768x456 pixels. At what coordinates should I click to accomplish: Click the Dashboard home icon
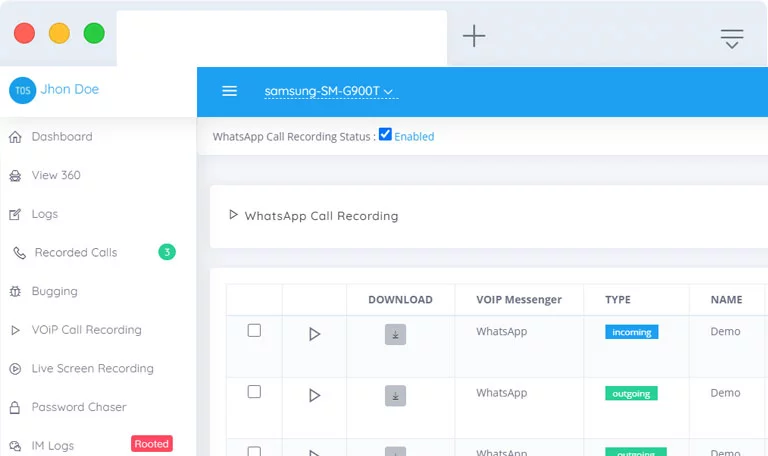[x=15, y=137]
